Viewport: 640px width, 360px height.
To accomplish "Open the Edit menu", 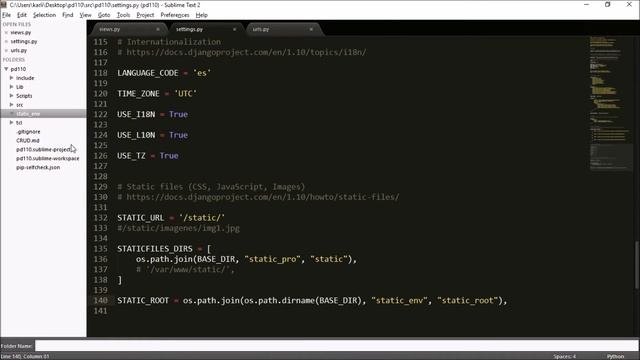I will point(22,15).
